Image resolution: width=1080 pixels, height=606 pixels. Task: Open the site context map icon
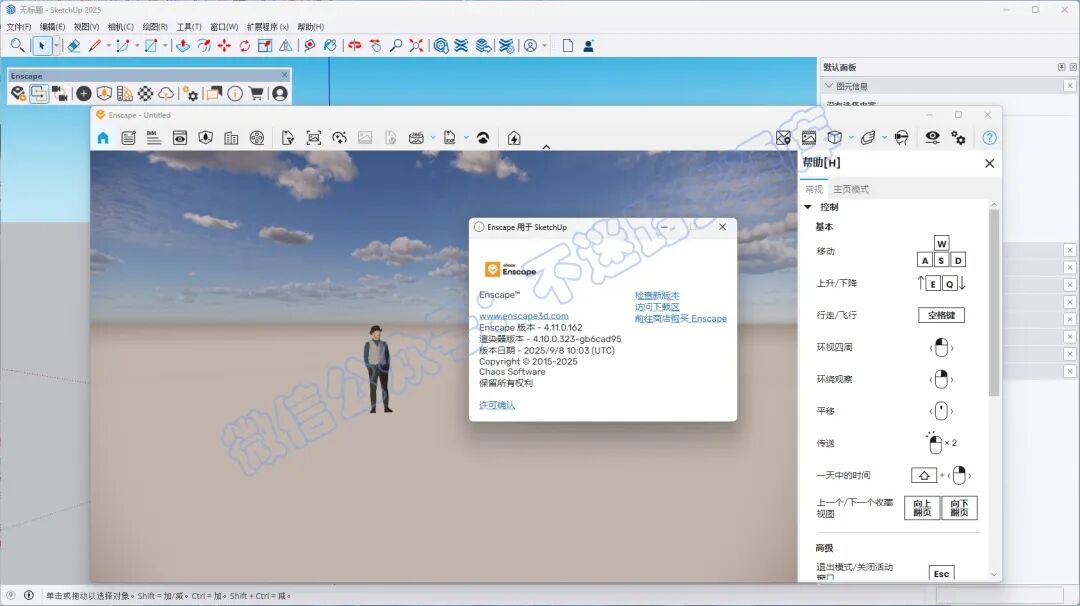point(783,138)
